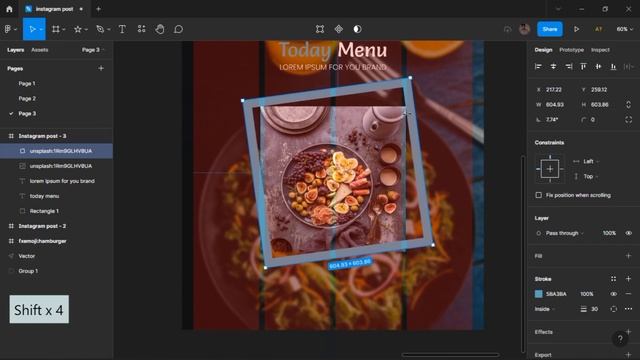Image resolution: width=640 pixels, height=360 pixels.
Task: Enable Fix position when scrolling checkbox
Action: (538, 195)
